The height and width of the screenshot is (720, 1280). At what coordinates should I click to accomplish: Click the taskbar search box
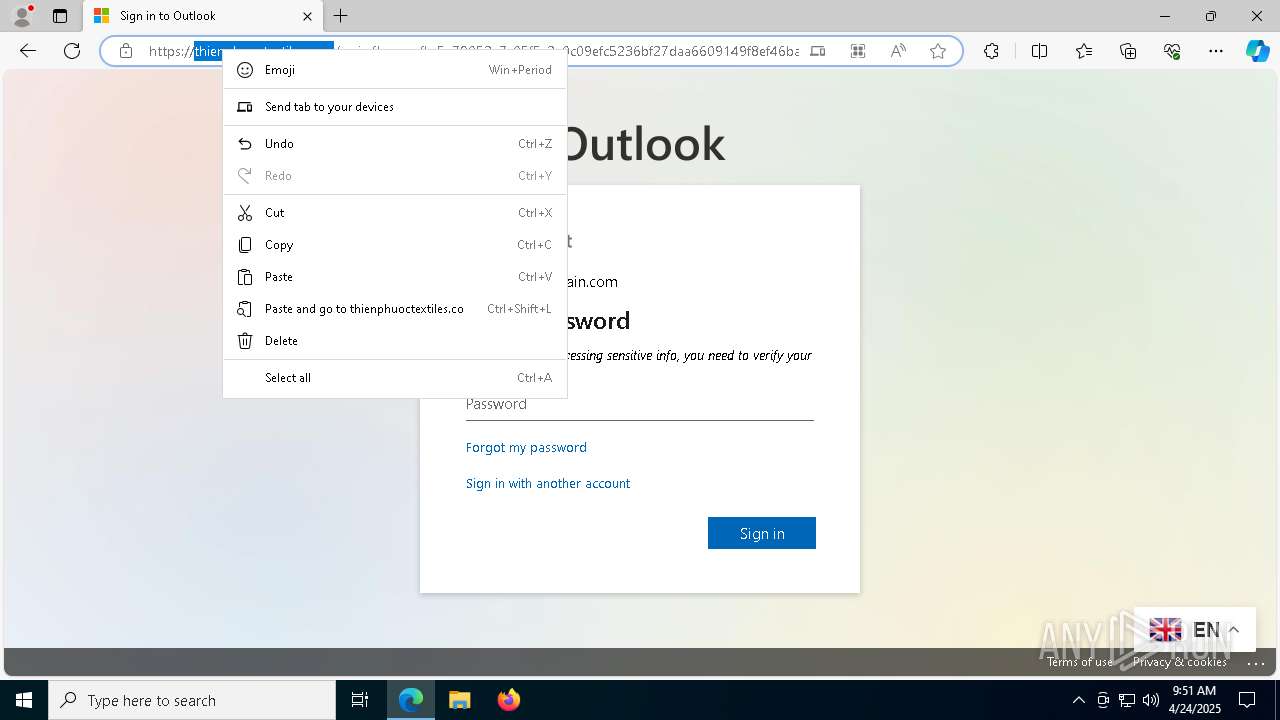point(192,700)
